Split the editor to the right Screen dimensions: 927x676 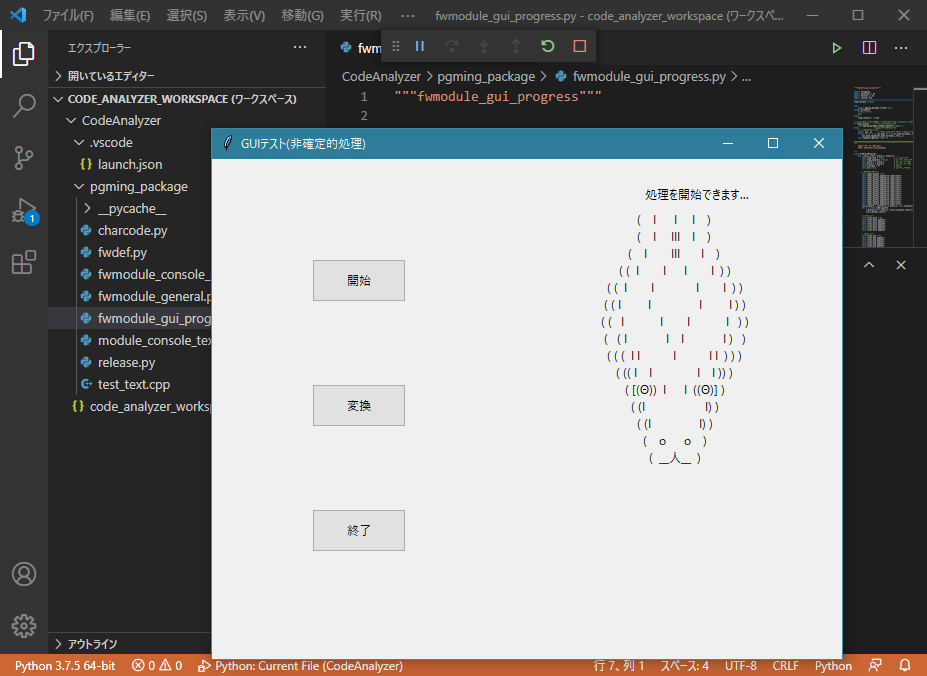869,48
